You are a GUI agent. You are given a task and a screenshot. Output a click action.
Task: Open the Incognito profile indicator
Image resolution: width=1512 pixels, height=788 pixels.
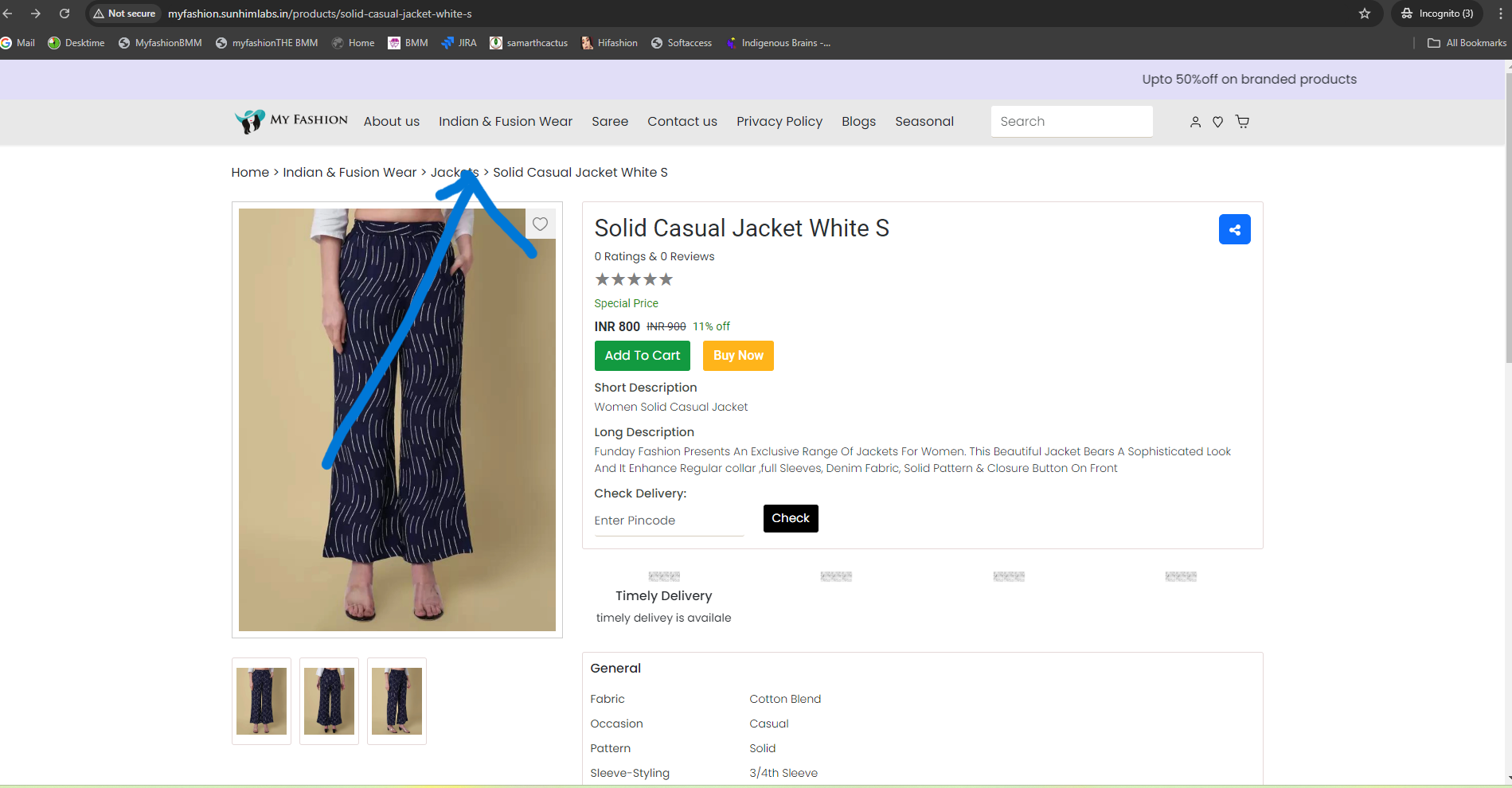[x=1437, y=14]
